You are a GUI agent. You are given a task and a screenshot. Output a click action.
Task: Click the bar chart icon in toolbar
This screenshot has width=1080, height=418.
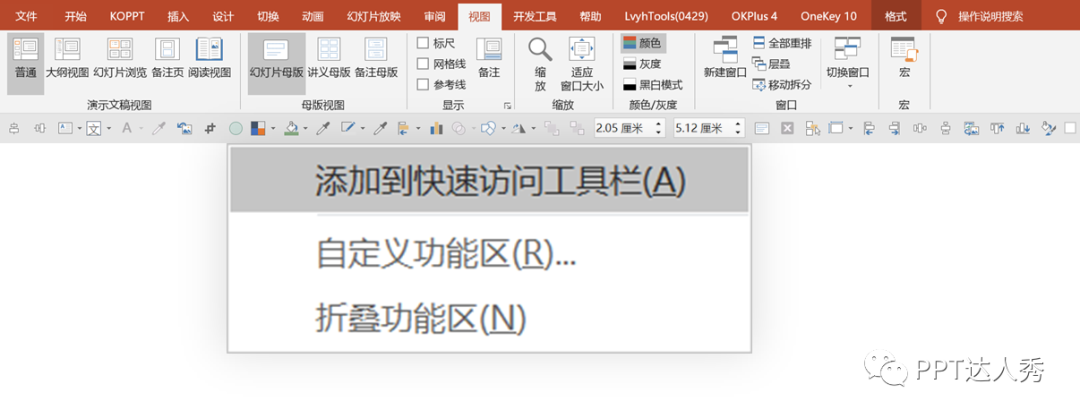(x=436, y=127)
